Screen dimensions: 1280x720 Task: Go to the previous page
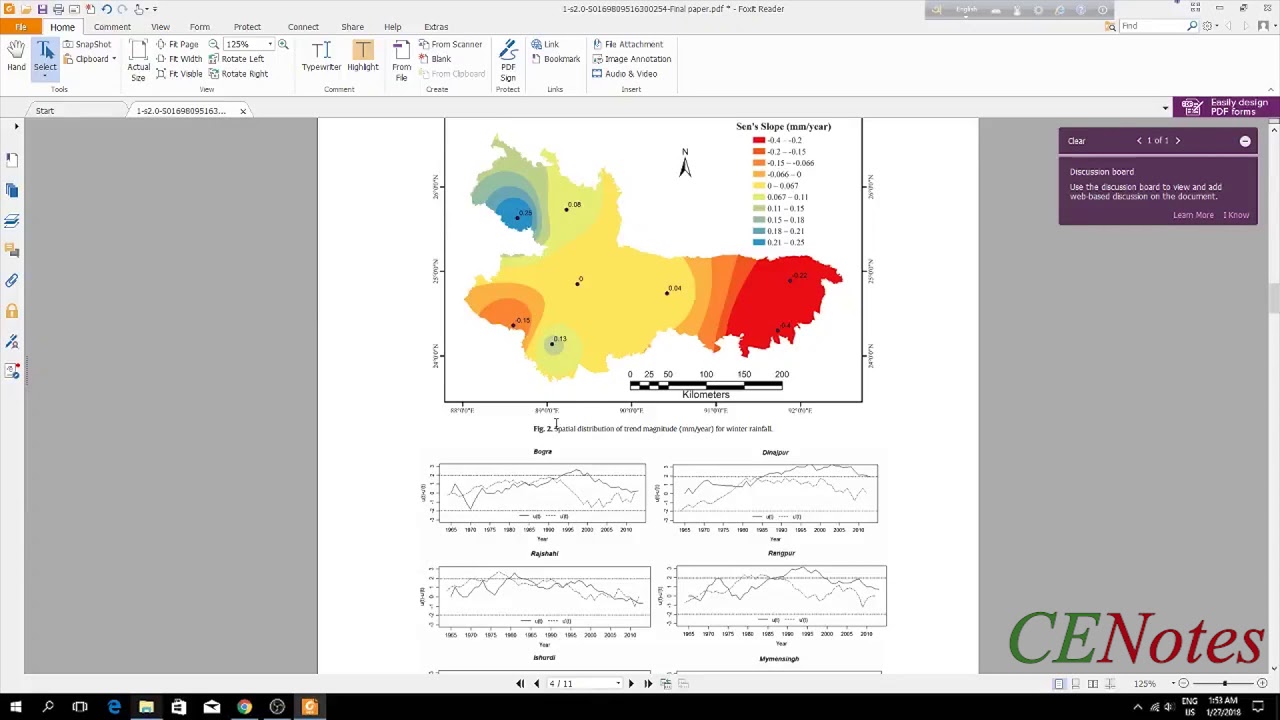click(536, 684)
